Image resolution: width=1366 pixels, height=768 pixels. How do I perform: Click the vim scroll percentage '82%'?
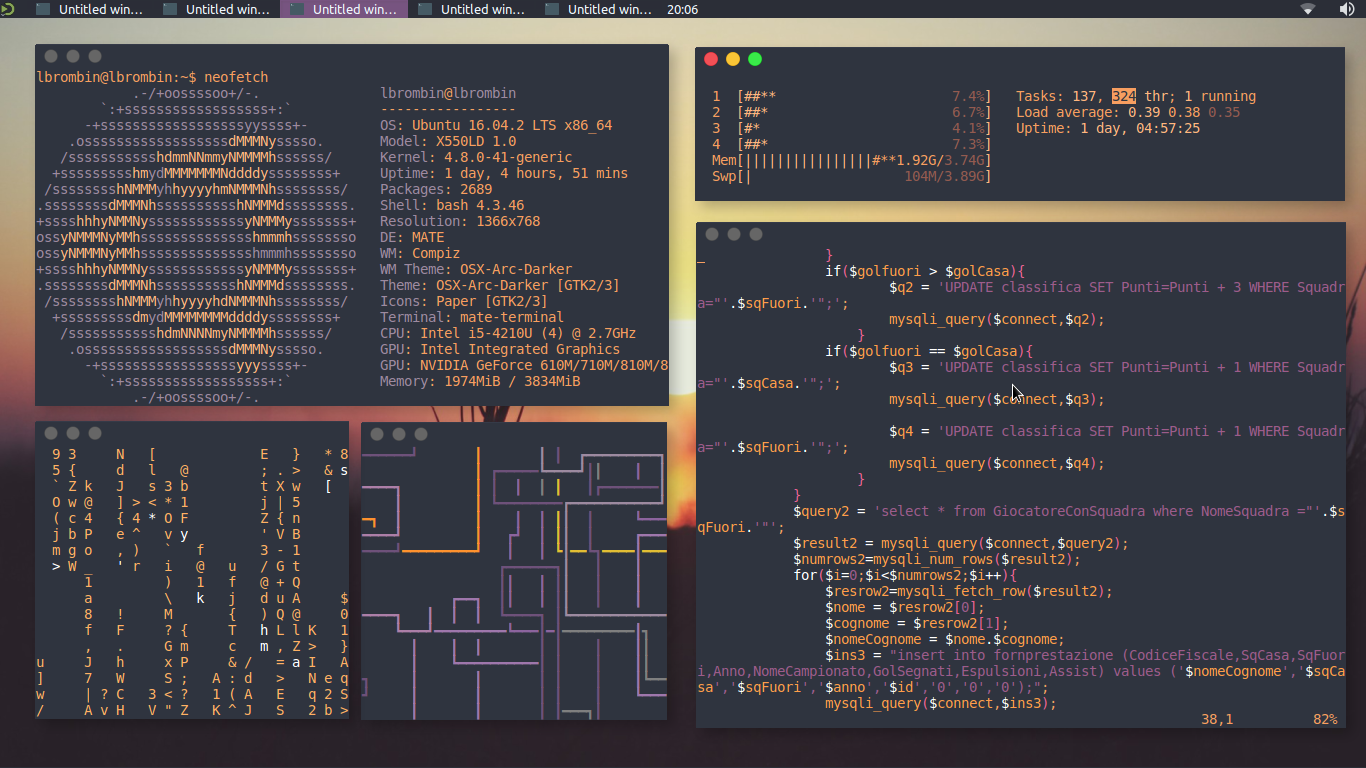(1325, 719)
